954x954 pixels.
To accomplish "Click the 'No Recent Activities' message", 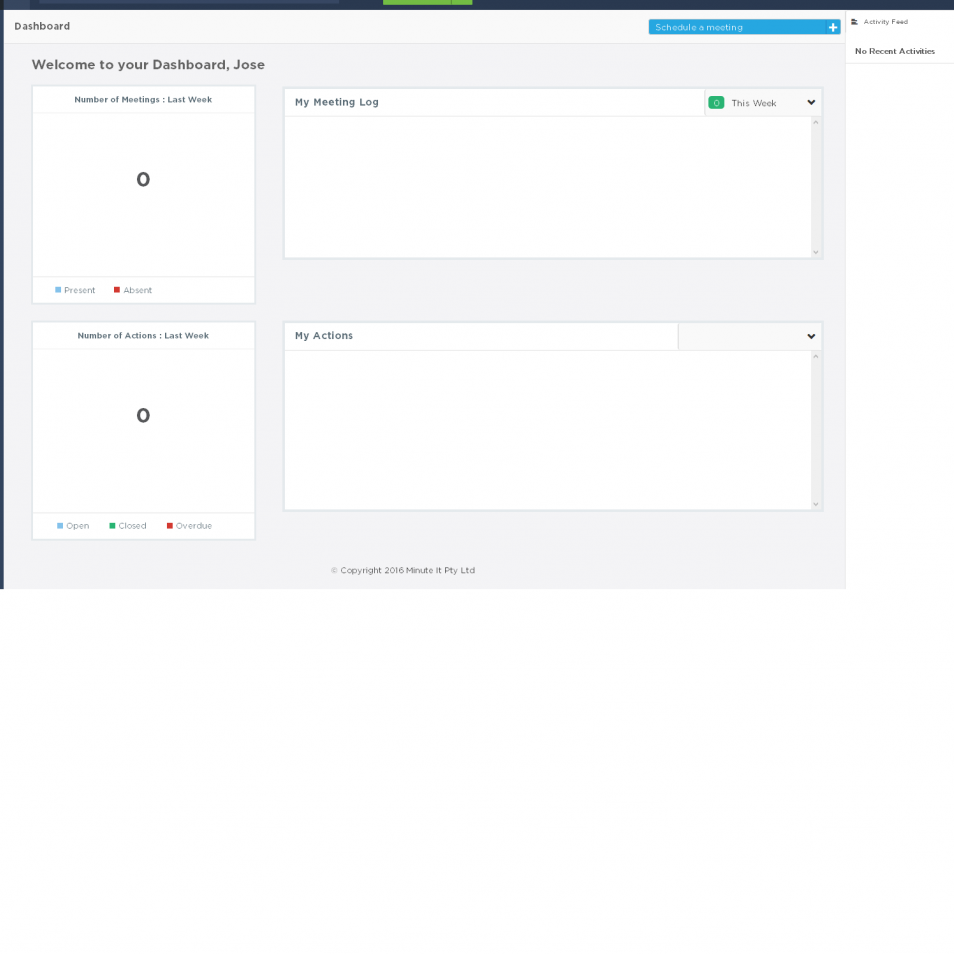I will 894,51.
